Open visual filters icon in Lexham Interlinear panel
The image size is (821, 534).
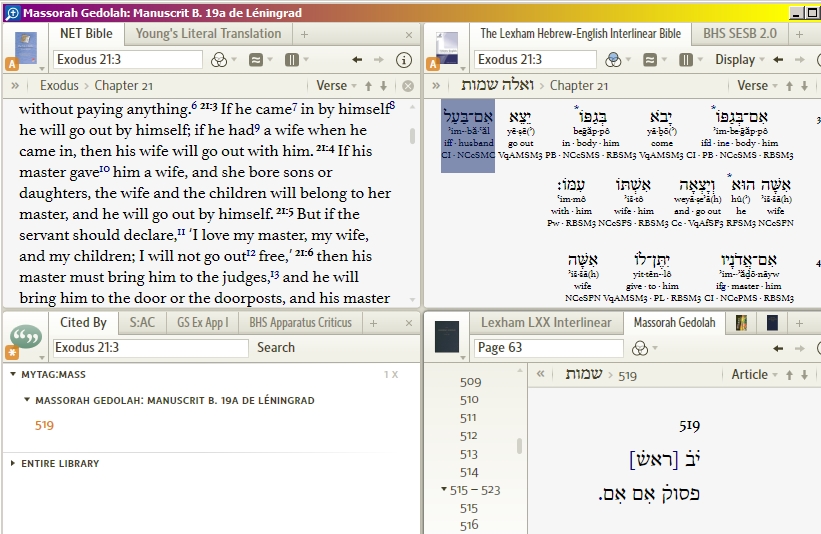(x=613, y=60)
